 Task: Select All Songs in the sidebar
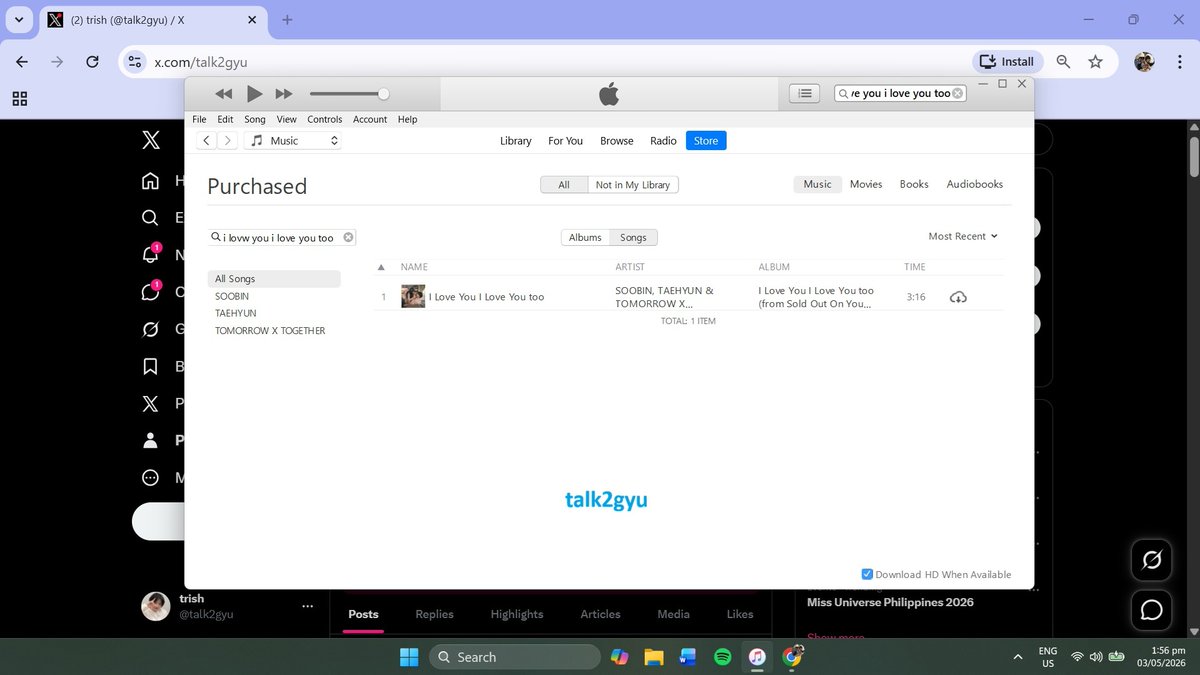tap(274, 279)
